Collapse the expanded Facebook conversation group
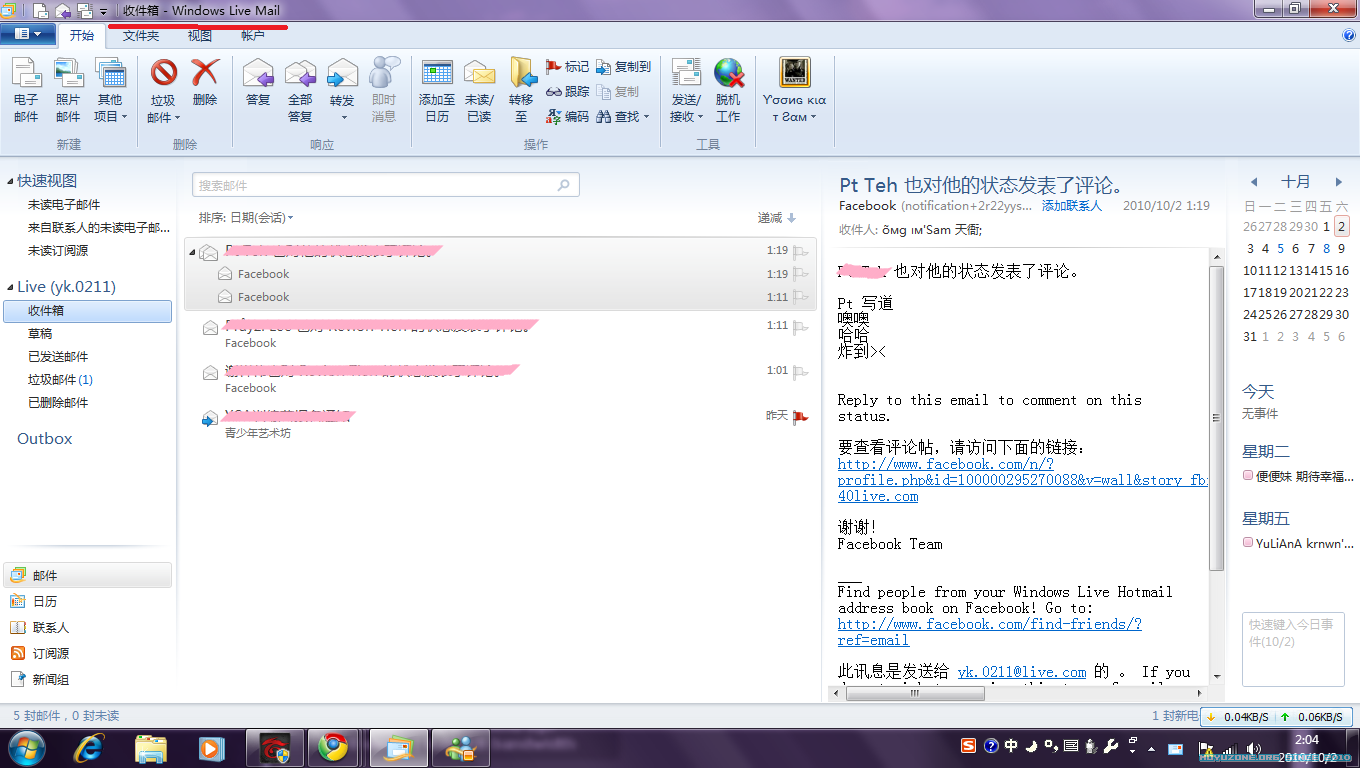The image size is (1360, 768). click(x=193, y=252)
